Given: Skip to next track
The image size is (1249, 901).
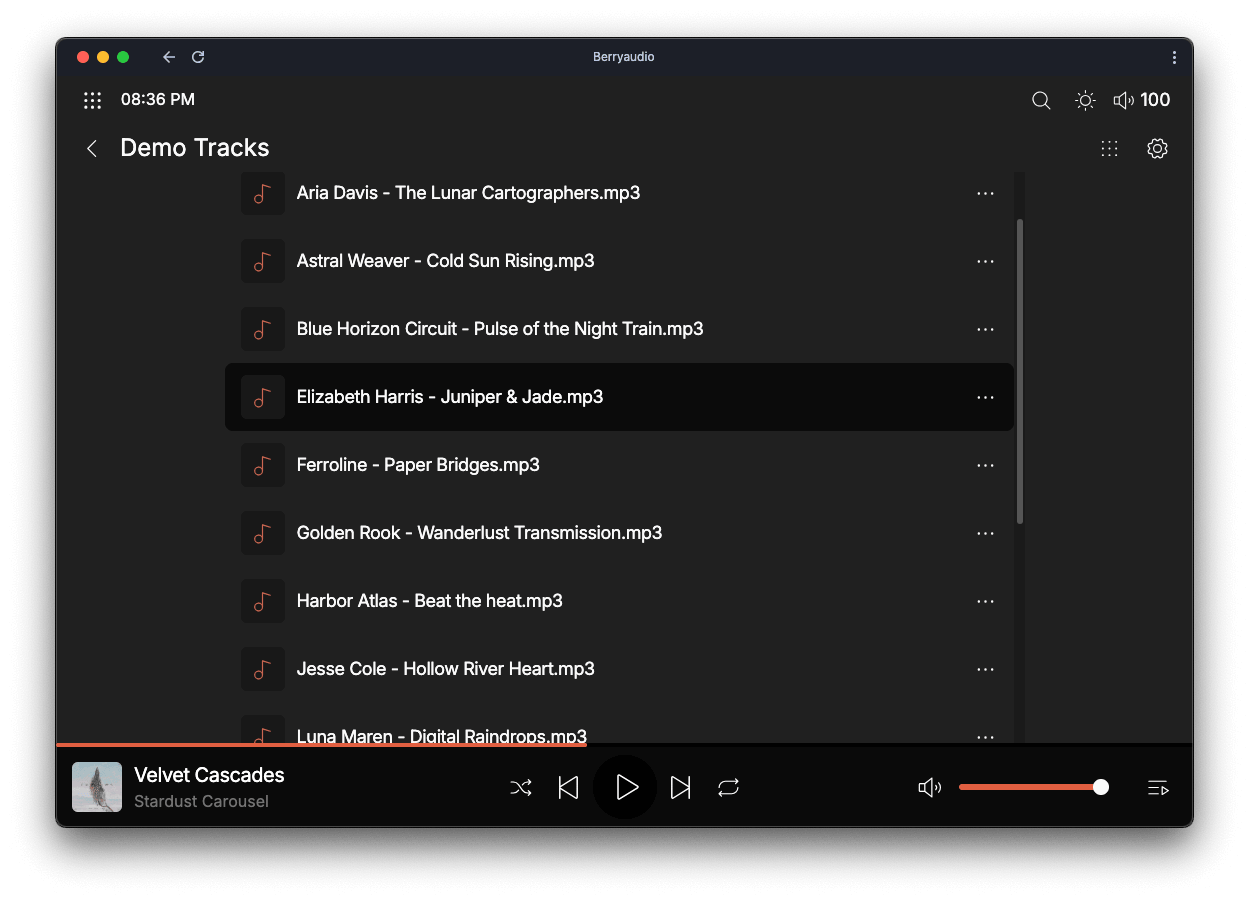Looking at the screenshot, I should click(x=680, y=788).
